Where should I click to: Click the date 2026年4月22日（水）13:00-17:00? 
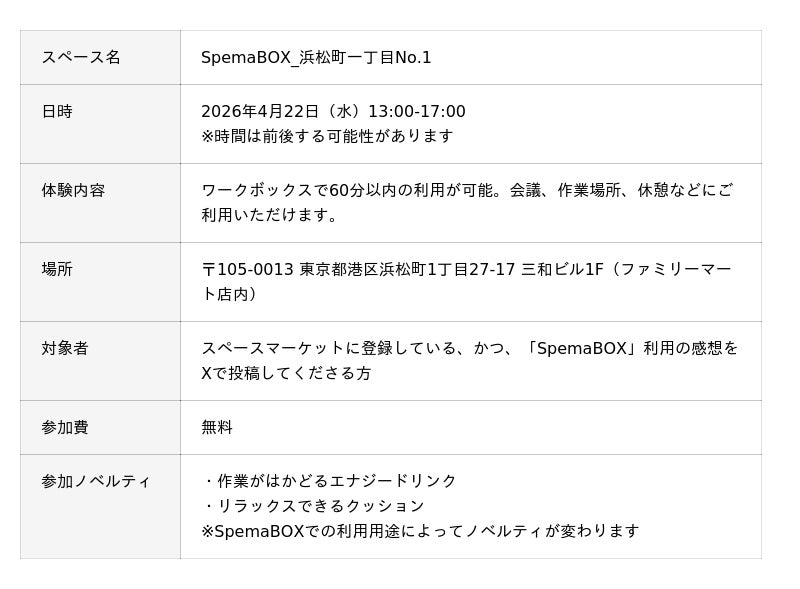(x=333, y=112)
